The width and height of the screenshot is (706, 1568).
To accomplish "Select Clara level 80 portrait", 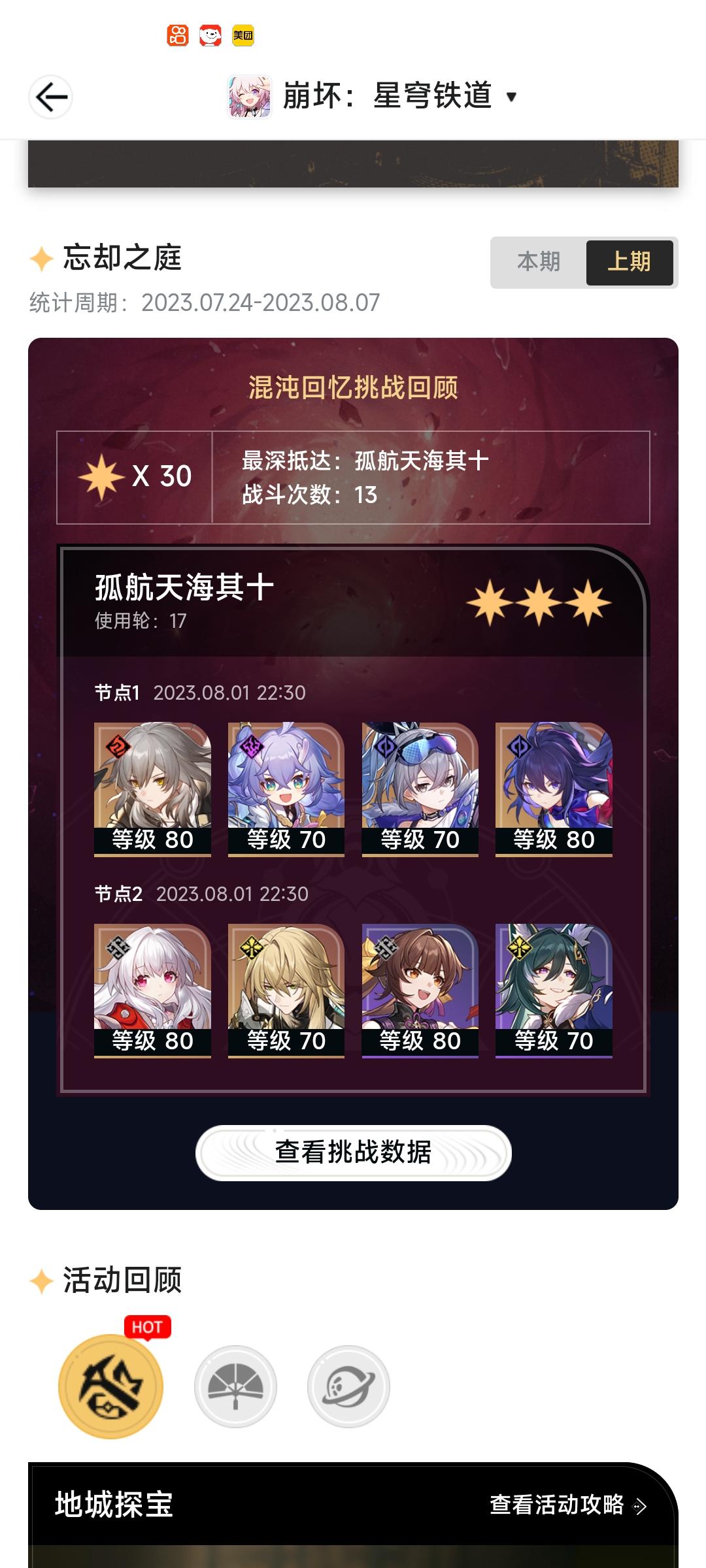I will coord(152,990).
